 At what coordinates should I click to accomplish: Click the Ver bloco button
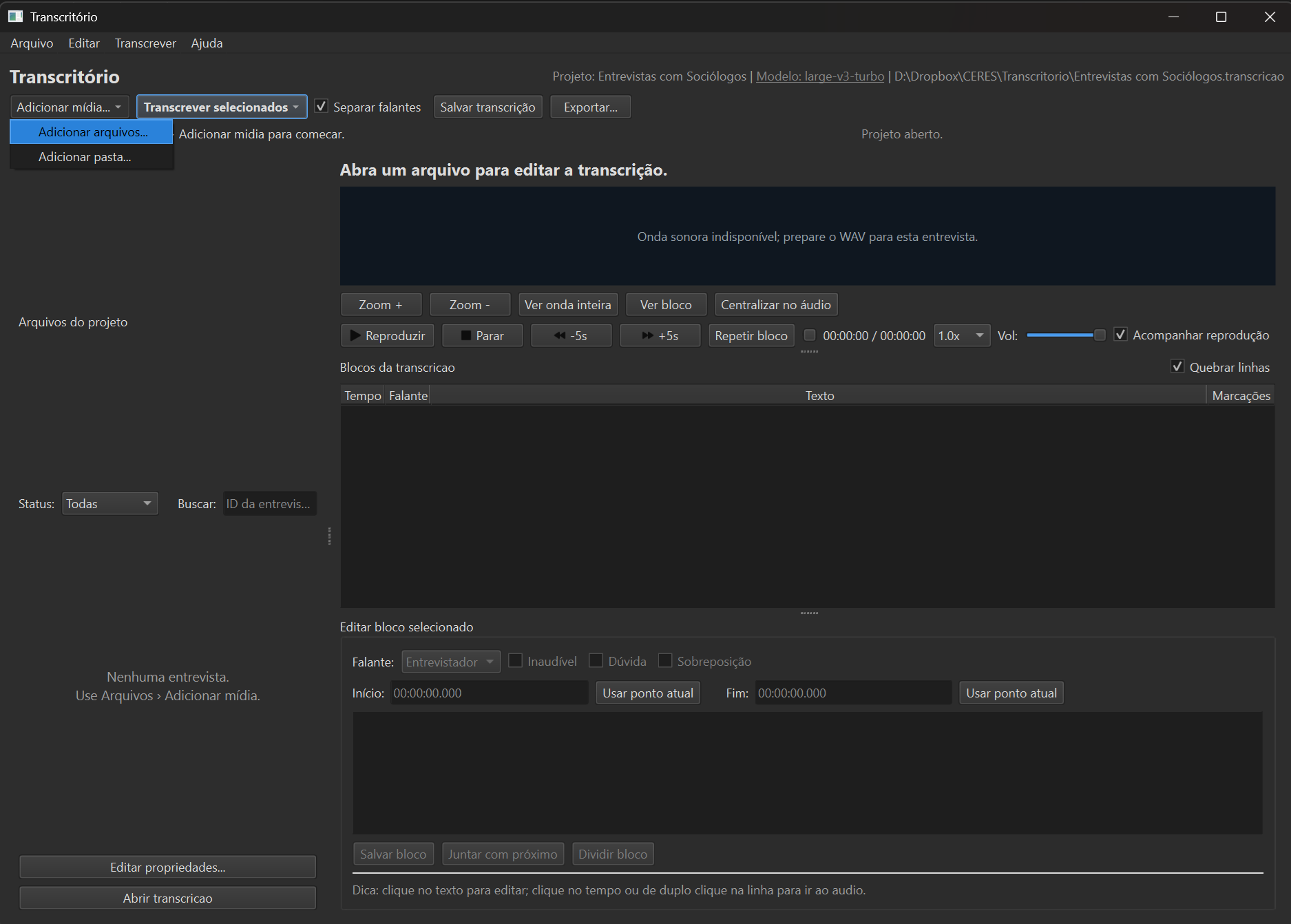tap(667, 304)
